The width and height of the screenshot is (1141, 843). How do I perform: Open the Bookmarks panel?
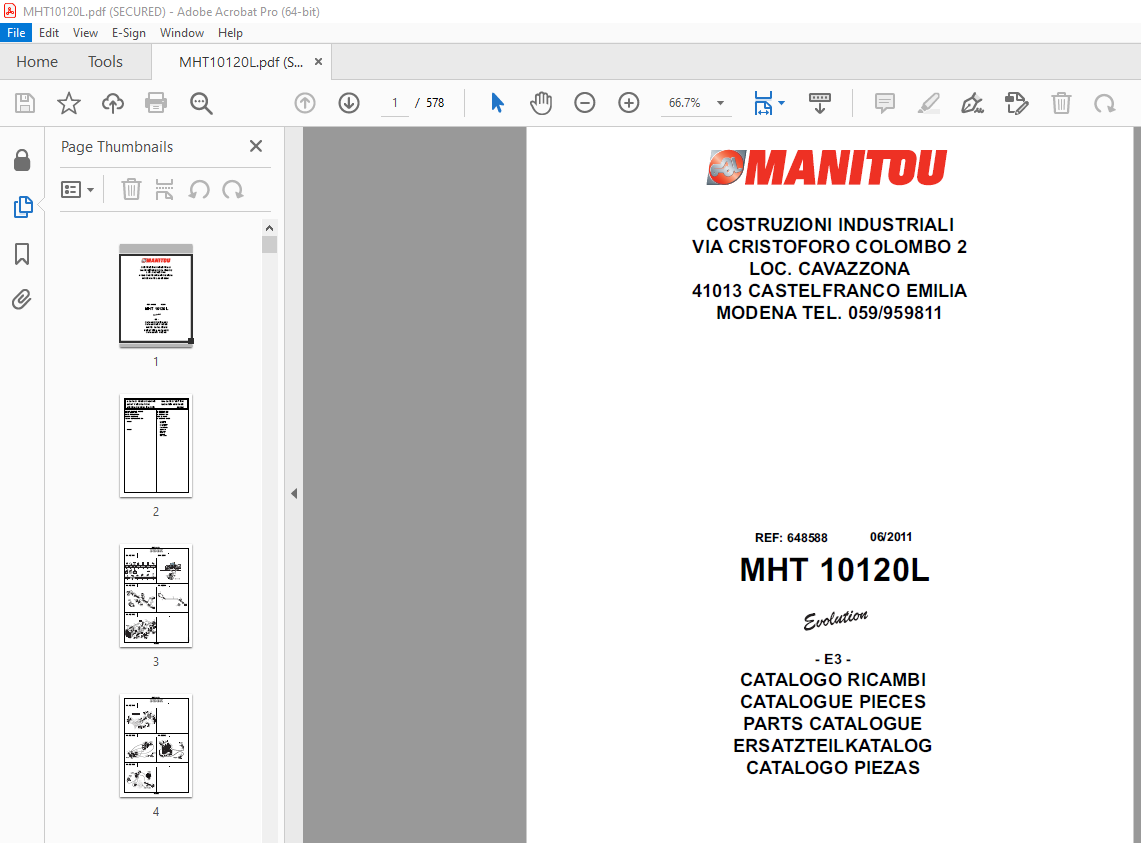(22, 254)
